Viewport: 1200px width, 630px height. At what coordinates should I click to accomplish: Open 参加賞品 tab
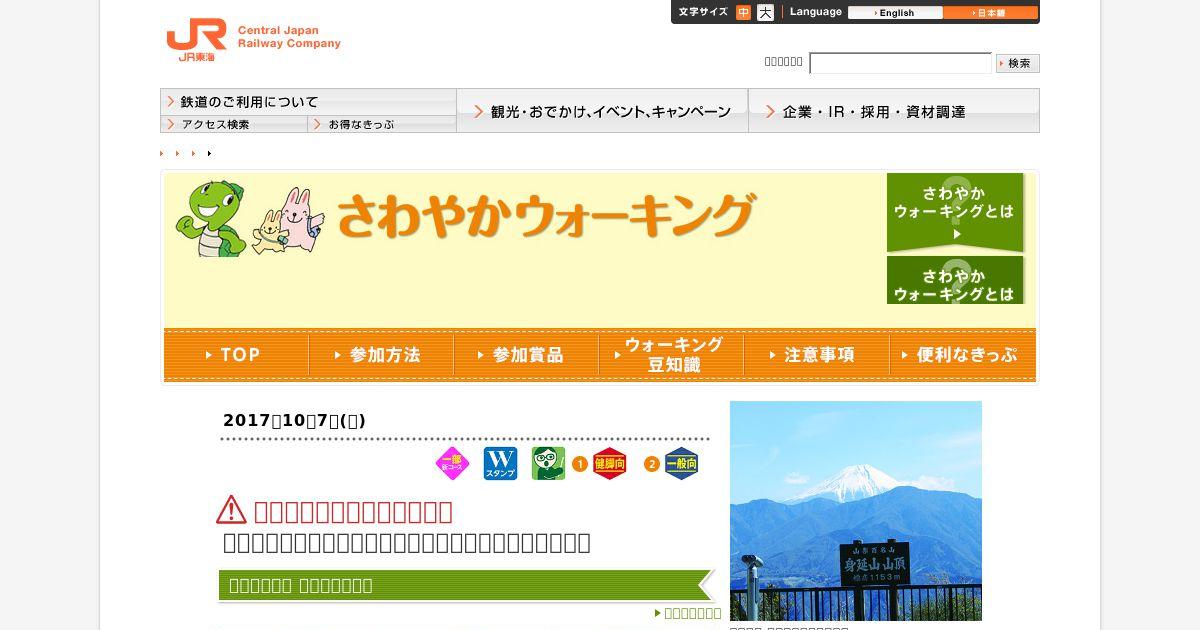tap(526, 355)
